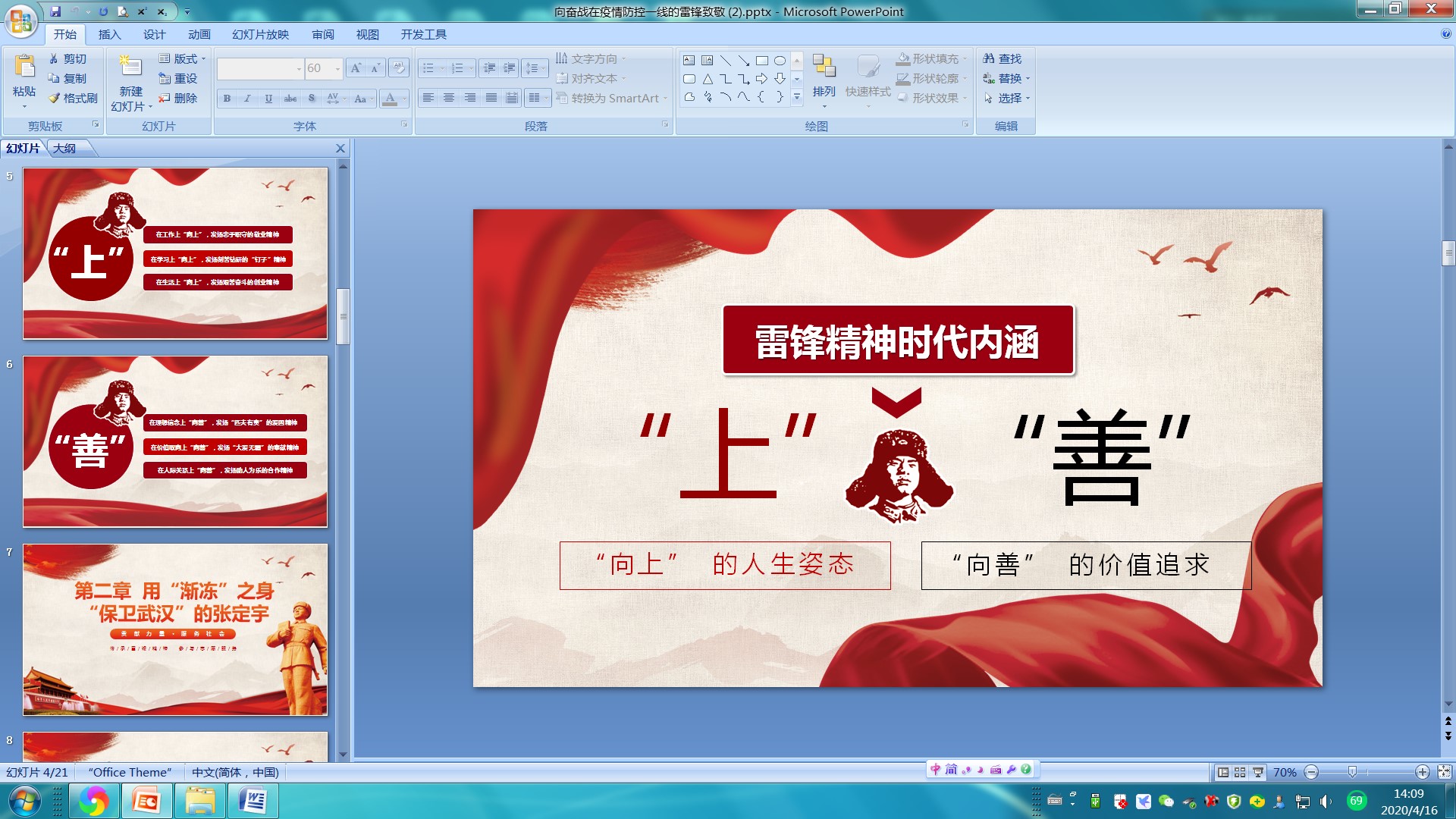The width and height of the screenshot is (1456, 819).
Task: Click the Increase Indent icon
Action: pyautogui.click(x=510, y=68)
